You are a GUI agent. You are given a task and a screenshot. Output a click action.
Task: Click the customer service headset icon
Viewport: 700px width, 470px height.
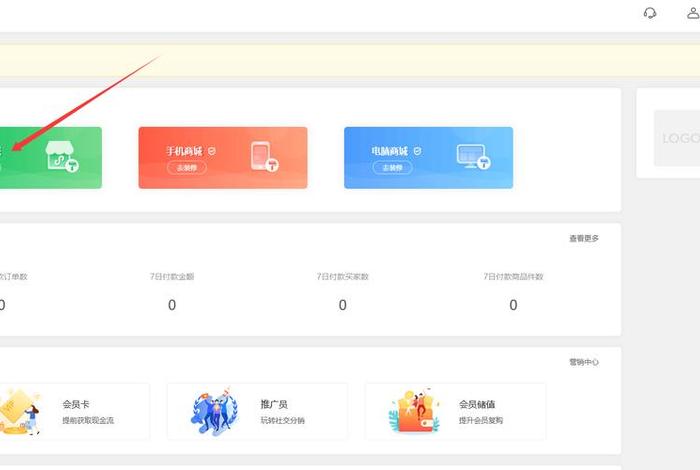click(x=650, y=13)
